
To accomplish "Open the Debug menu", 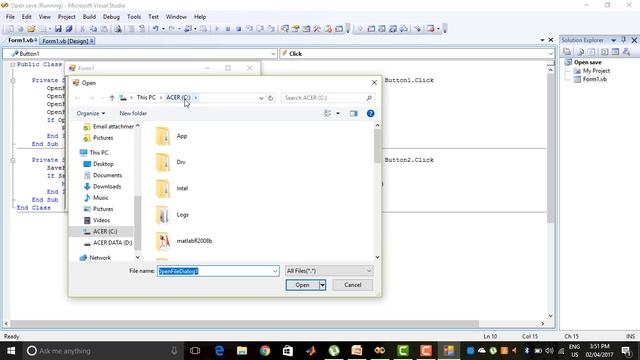I will click(111, 17).
